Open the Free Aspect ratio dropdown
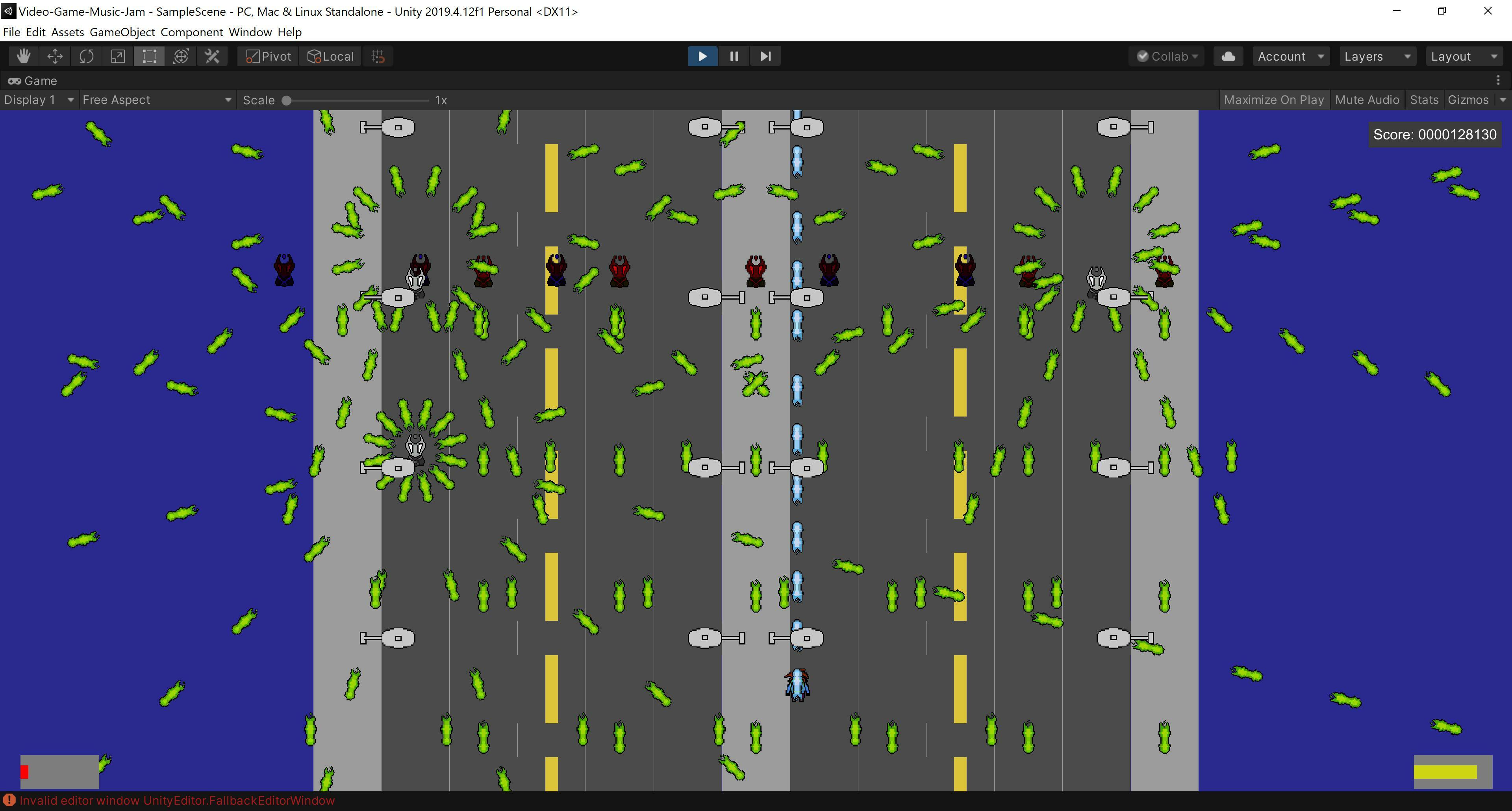Viewport: 1512px width, 811px height. pos(156,99)
